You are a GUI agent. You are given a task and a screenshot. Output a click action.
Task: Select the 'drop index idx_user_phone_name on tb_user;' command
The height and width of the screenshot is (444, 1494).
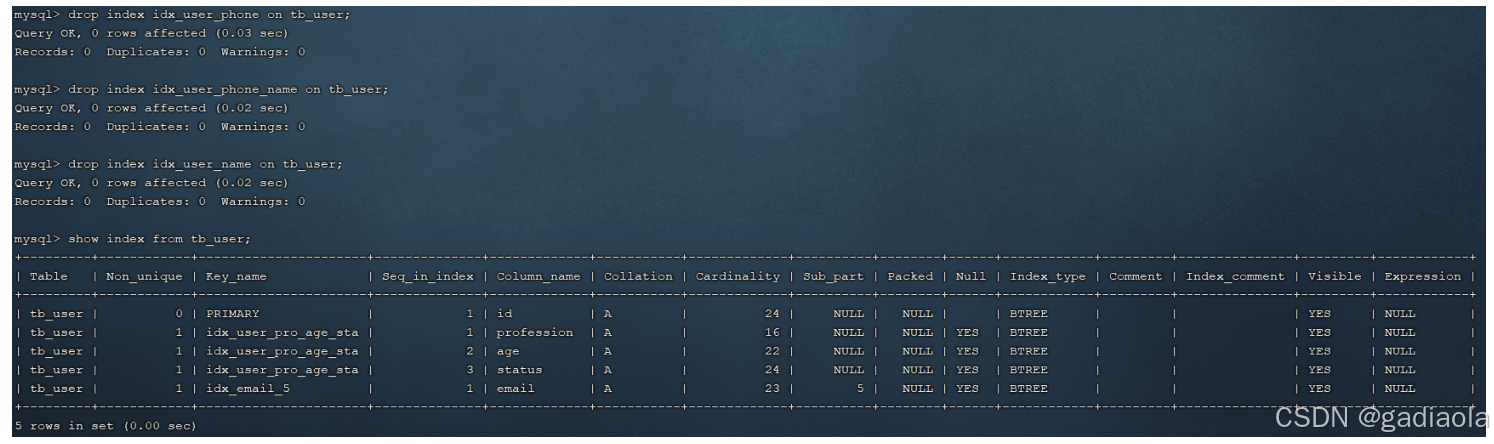click(x=228, y=89)
